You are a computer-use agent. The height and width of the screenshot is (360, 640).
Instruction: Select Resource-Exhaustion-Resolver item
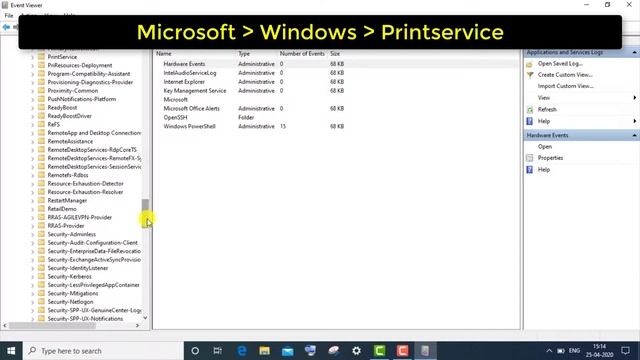tap(85, 192)
